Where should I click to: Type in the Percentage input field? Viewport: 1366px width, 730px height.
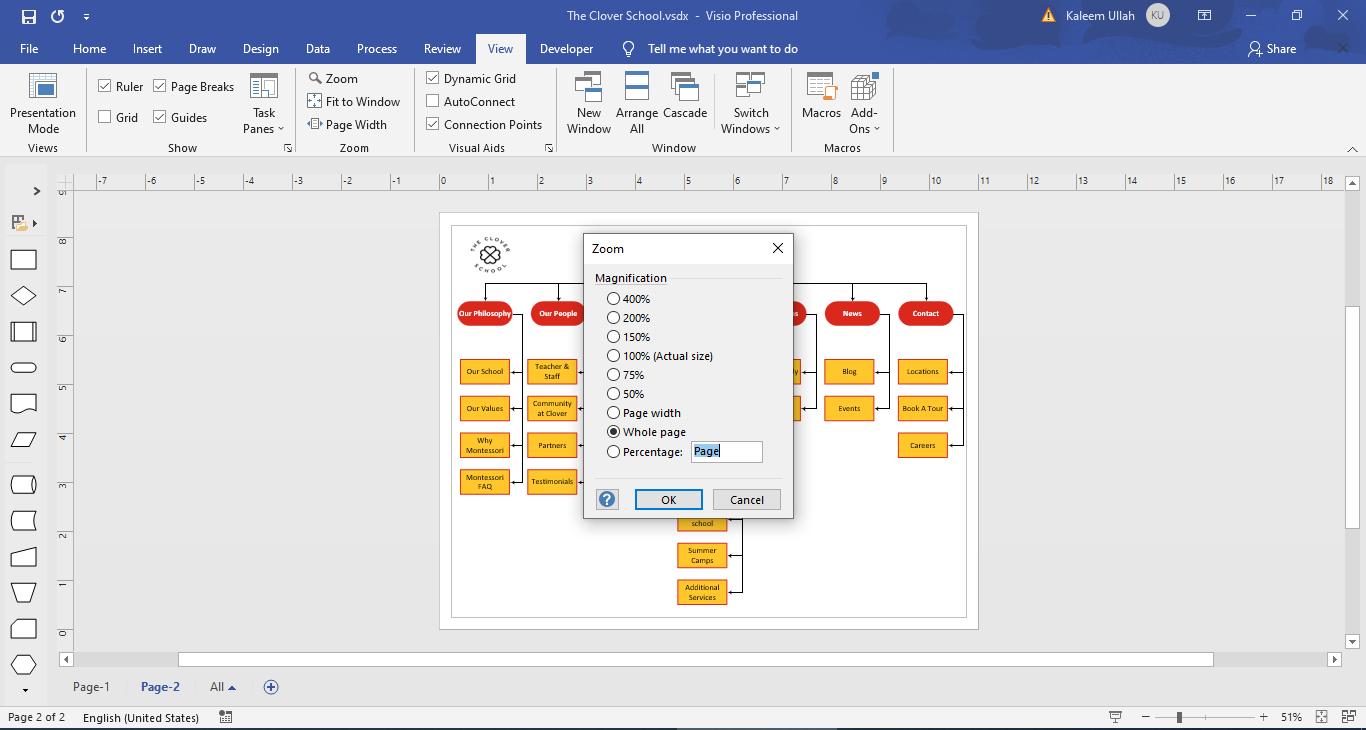pos(727,452)
